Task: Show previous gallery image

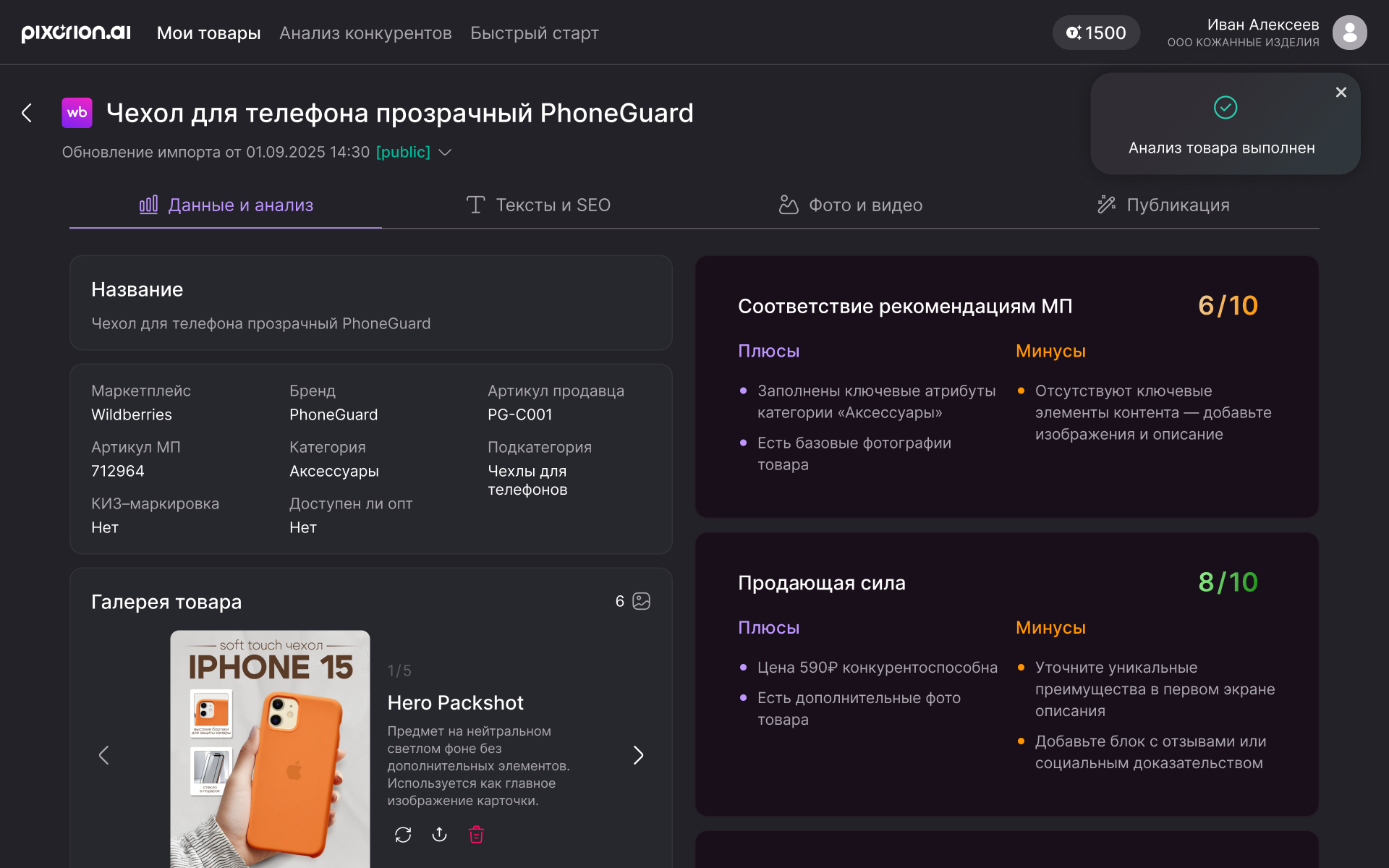Action: pos(104,755)
